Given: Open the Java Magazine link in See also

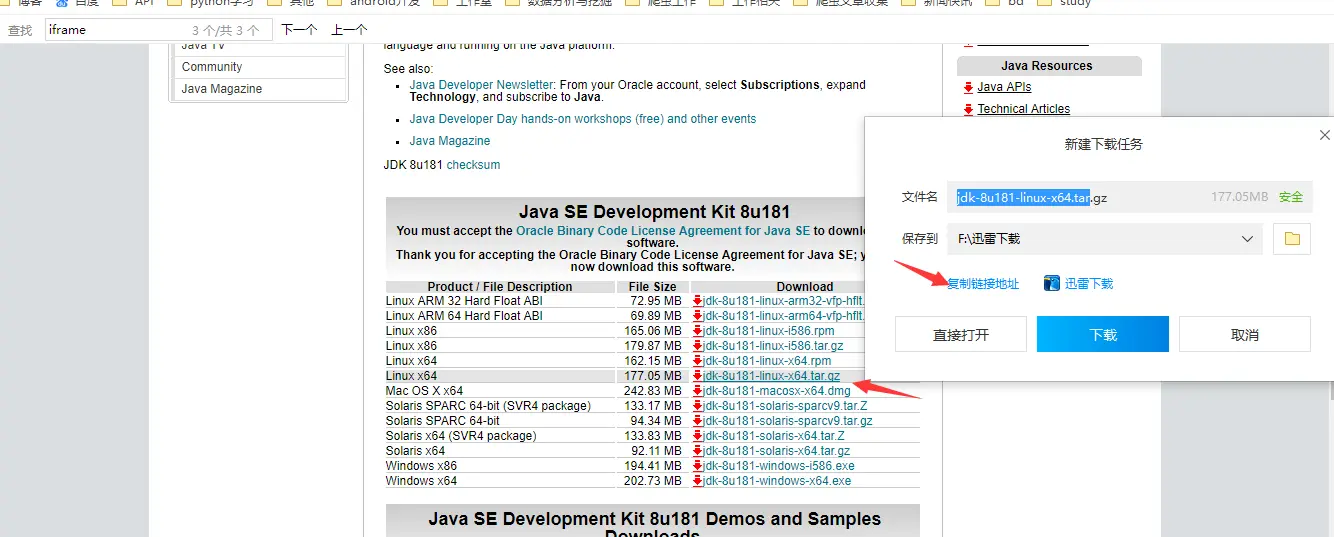Looking at the screenshot, I should pos(449,141).
